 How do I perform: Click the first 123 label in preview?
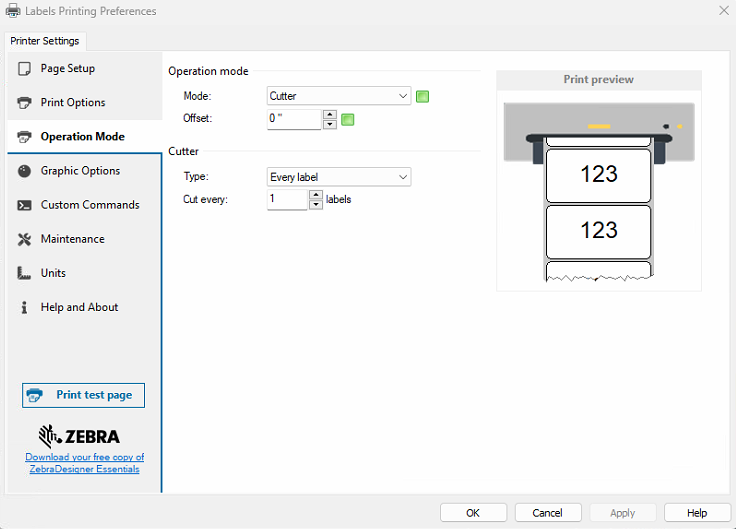598,175
